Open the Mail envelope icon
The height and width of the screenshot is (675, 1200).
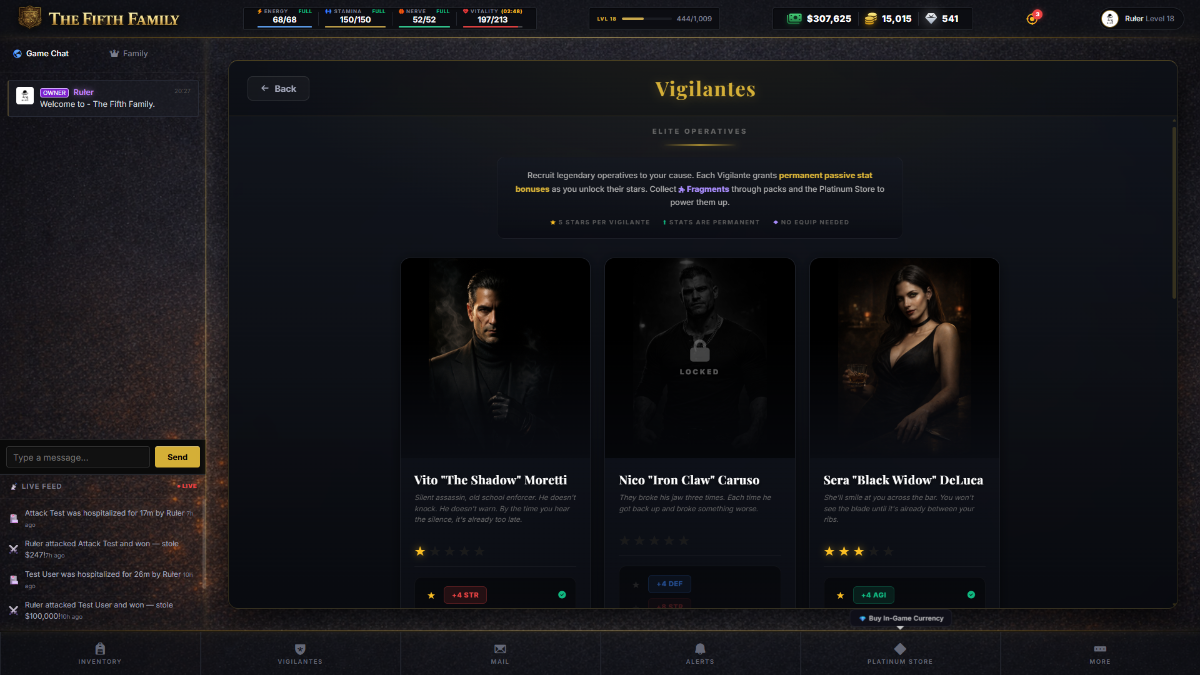pyautogui.click(x=500, y=650)
